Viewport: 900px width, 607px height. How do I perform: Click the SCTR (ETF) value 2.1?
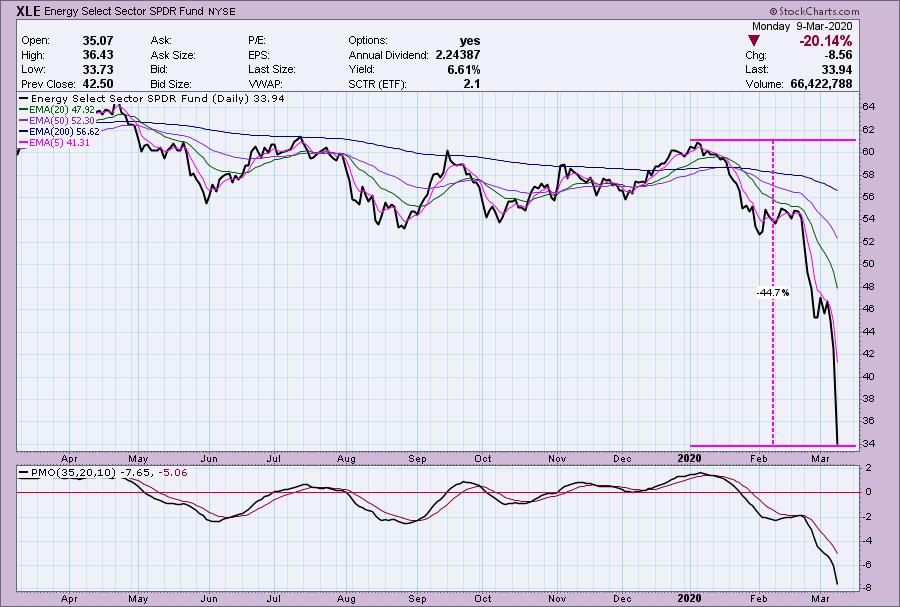[x=472, y=84]
